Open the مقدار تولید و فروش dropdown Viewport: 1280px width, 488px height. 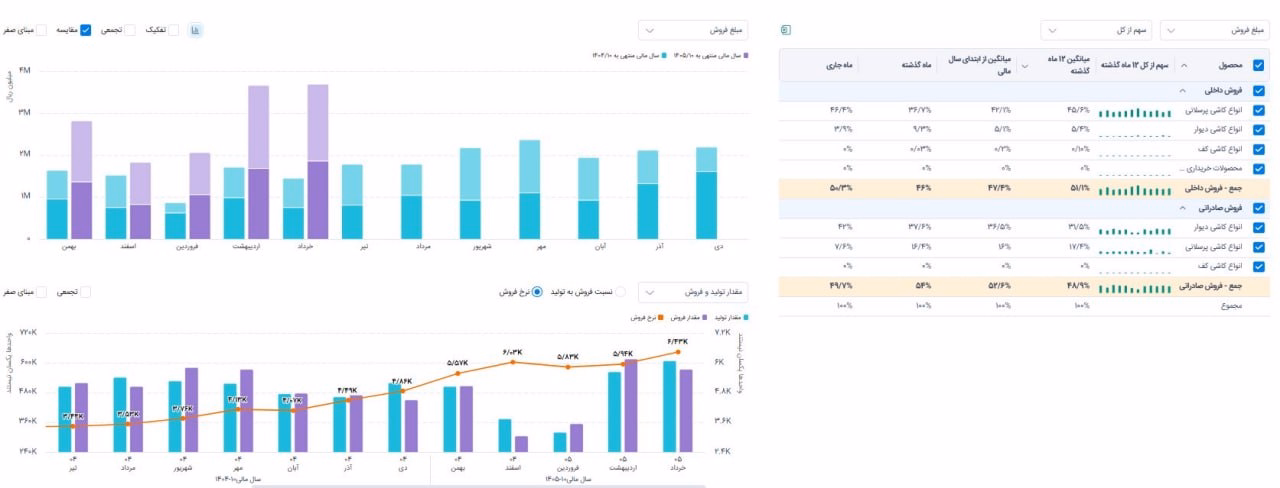tap(695, 292)
